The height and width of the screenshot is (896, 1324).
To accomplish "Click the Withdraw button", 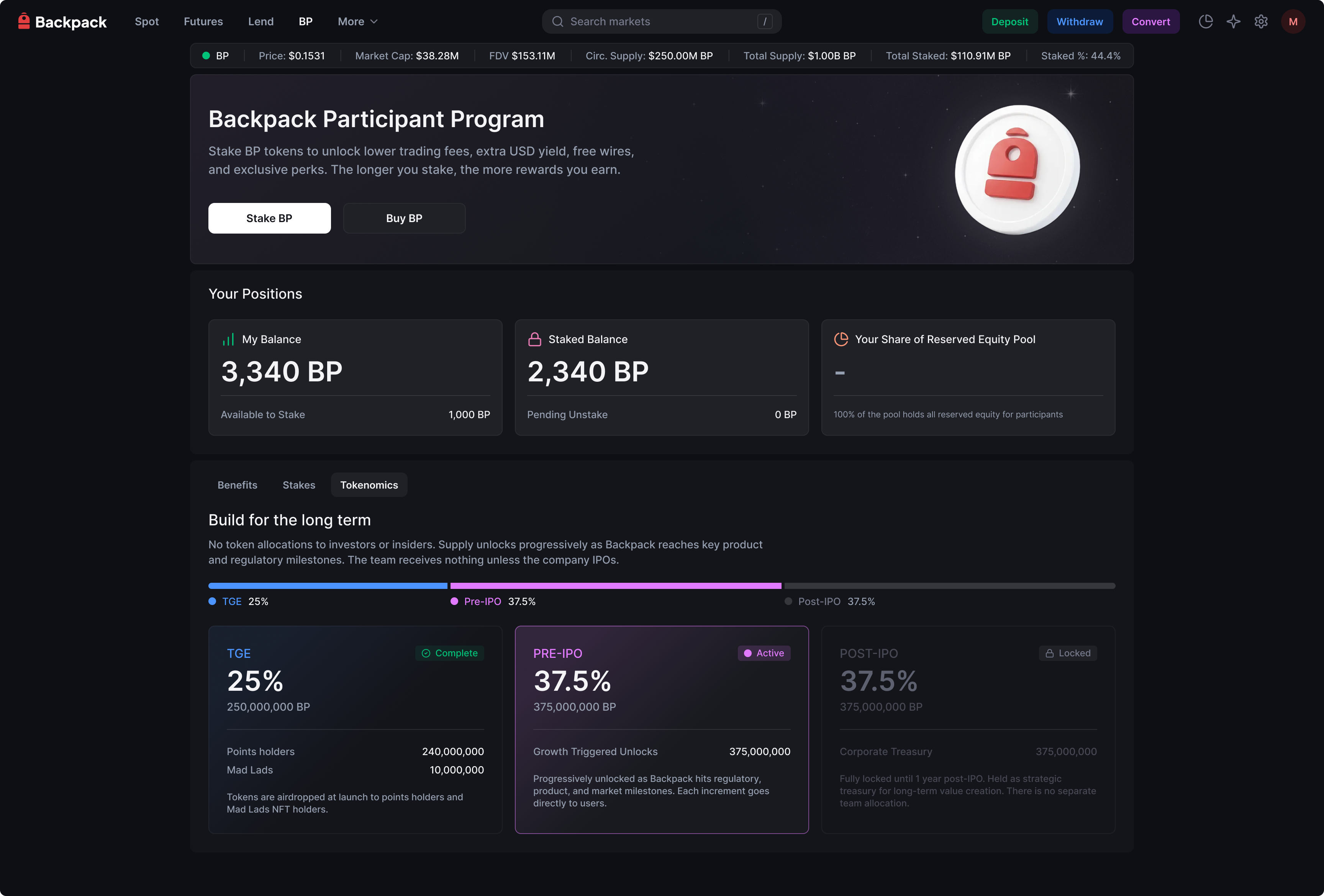I will (x=1080, y=21).
